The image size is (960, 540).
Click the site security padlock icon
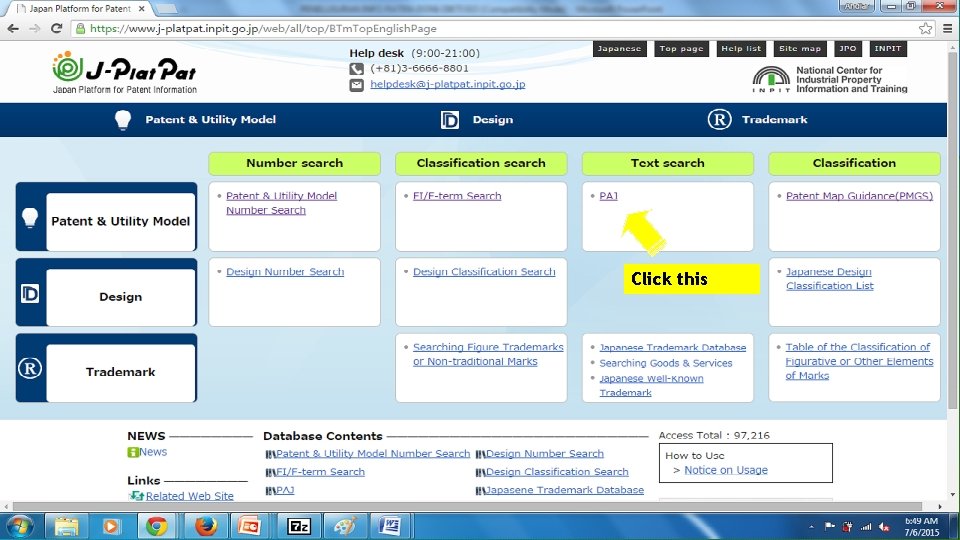80,29
